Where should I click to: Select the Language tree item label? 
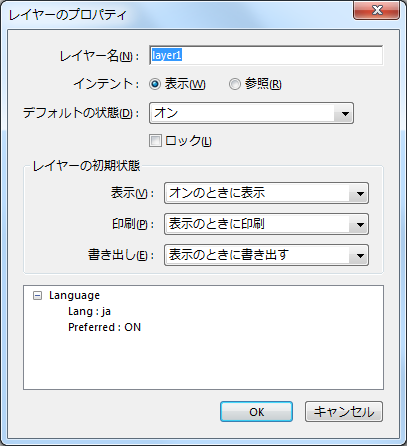pyautogui.click(x=74, y=296)
